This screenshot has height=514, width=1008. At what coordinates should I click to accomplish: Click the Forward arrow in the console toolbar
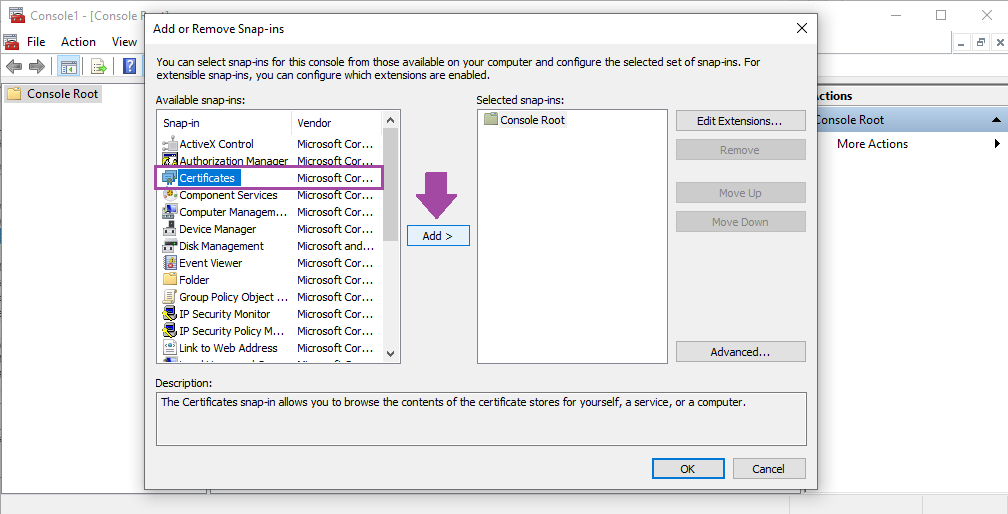(37, 66)
